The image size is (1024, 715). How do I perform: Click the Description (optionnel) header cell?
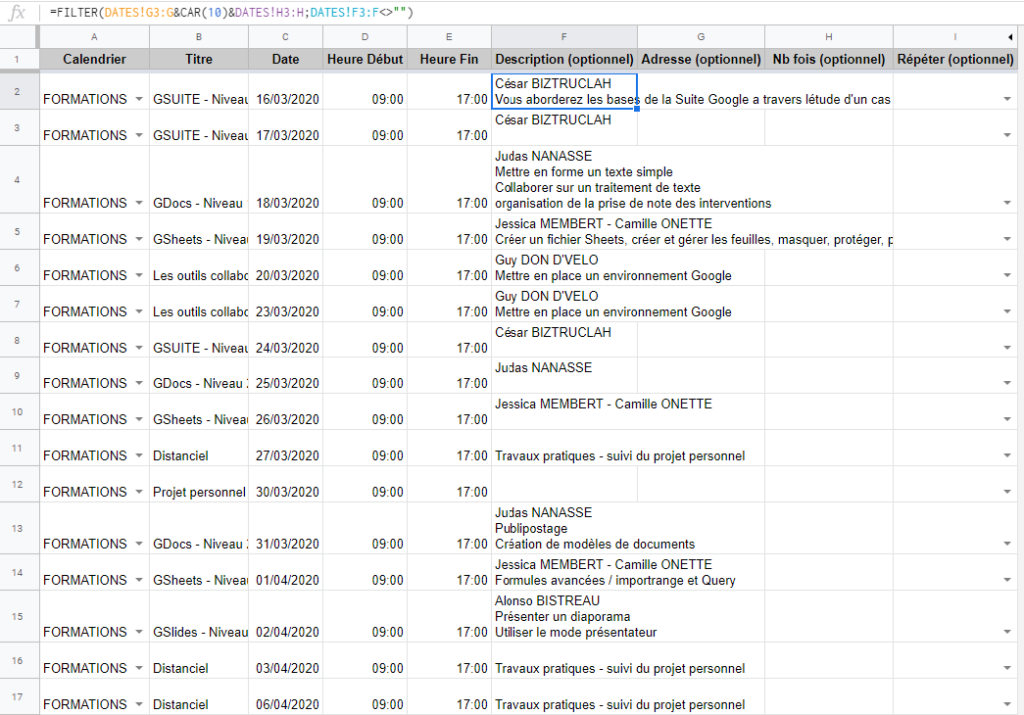[564, 59]
